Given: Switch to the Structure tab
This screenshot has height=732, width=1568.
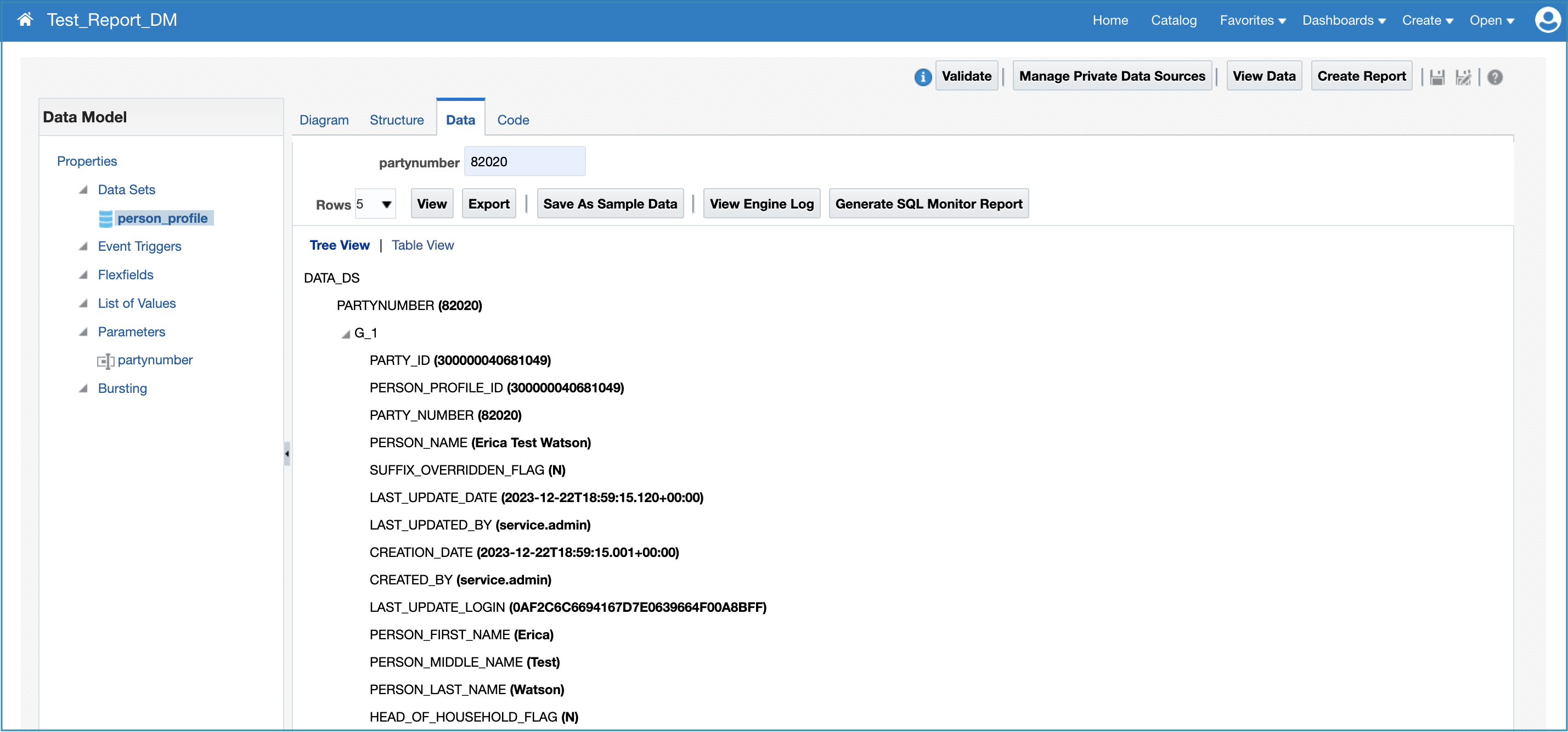Looking at the screenshot, I should point(396,121).
